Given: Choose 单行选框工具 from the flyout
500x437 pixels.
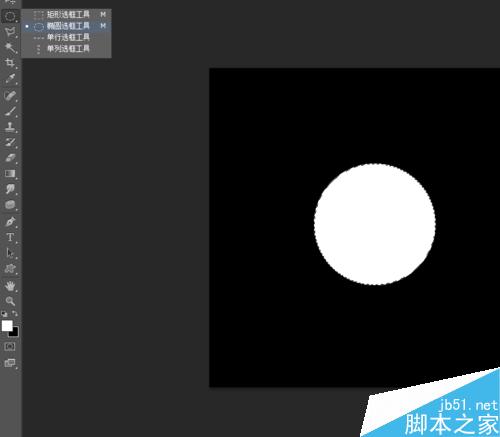Looking at the screenshot, I should [x=67, y=37].
